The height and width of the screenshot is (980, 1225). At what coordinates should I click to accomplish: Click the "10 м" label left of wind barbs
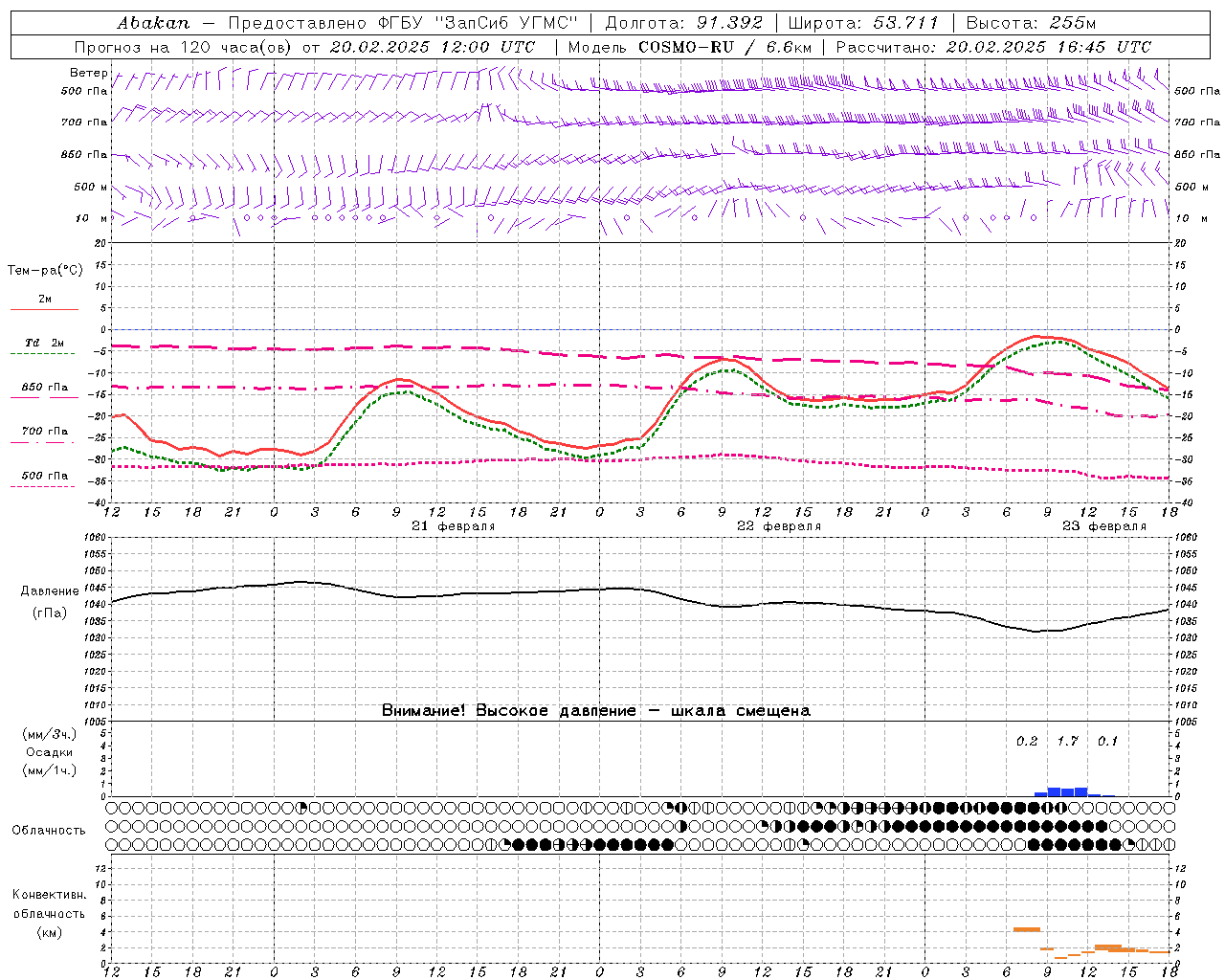pos(92,218)
